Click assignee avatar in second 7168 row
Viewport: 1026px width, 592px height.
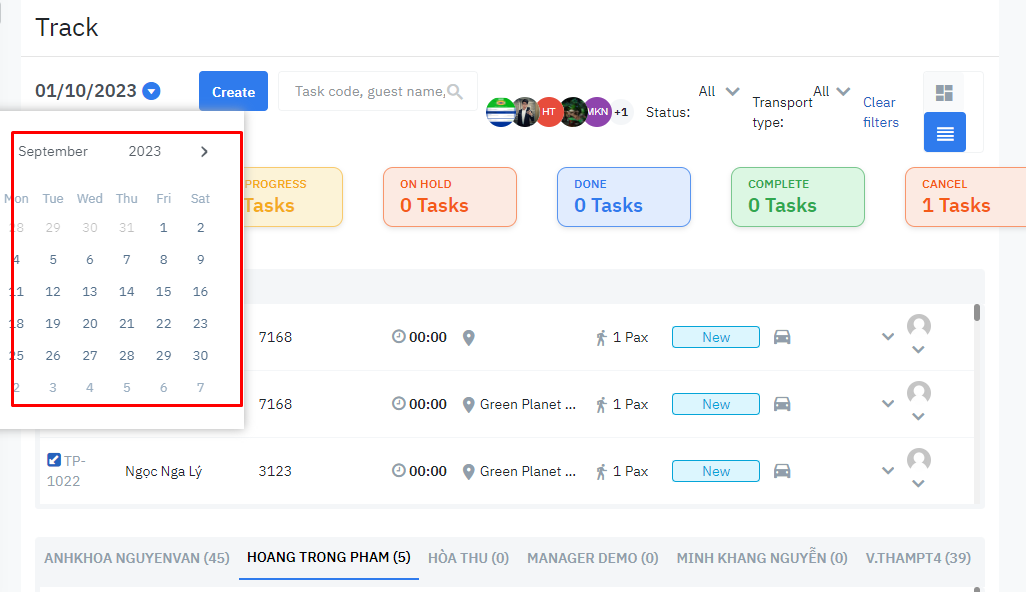click(919, 392)
